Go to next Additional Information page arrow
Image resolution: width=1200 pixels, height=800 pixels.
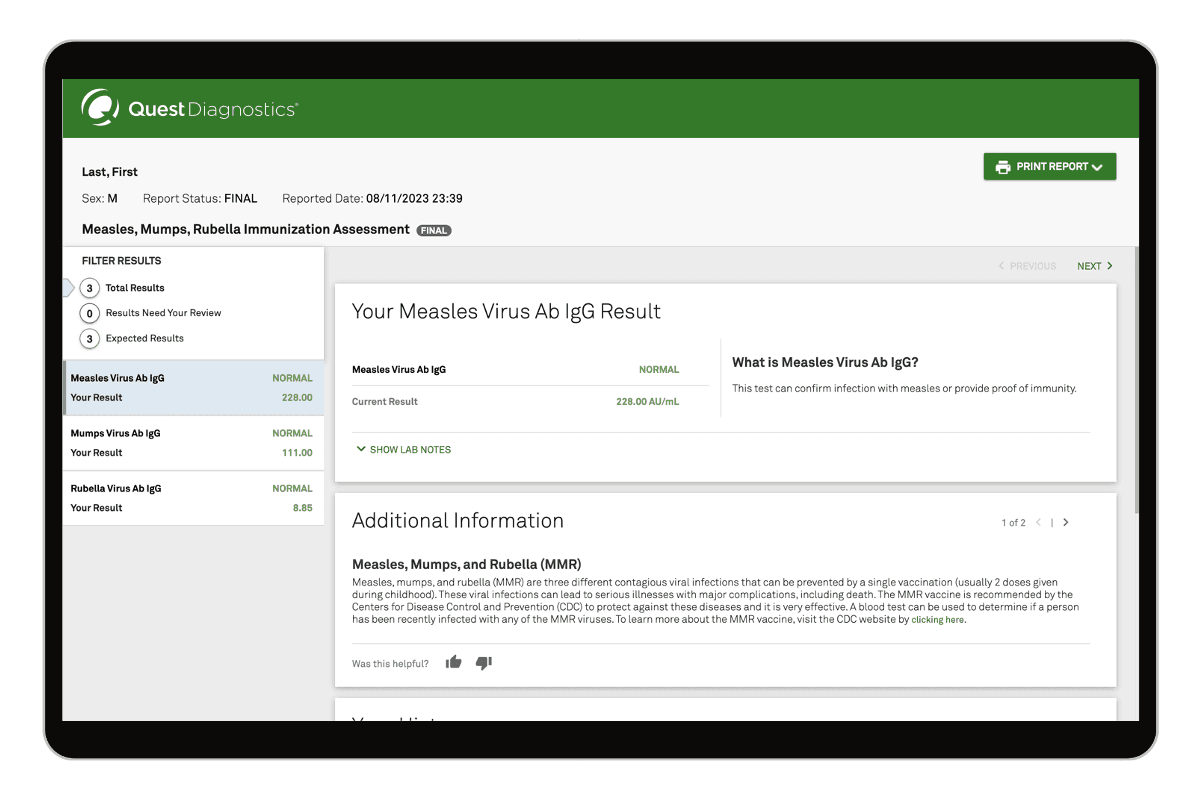1066,522
